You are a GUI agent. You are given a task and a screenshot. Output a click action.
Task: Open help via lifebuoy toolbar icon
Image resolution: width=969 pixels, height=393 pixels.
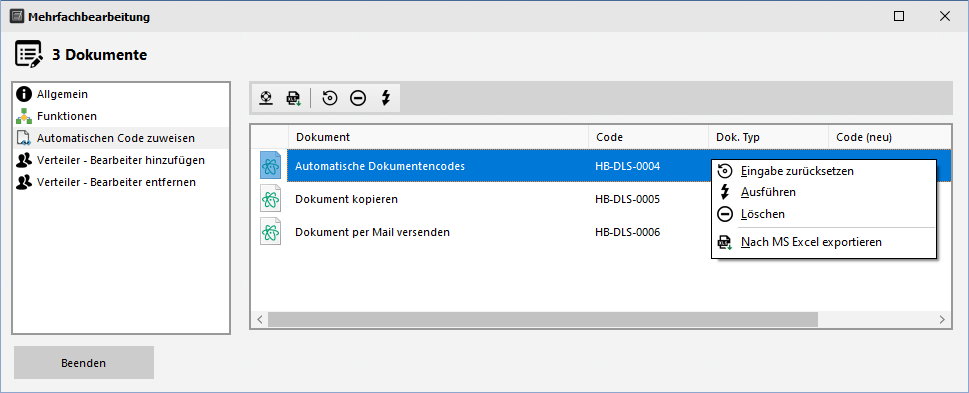[x=266, y=98]
